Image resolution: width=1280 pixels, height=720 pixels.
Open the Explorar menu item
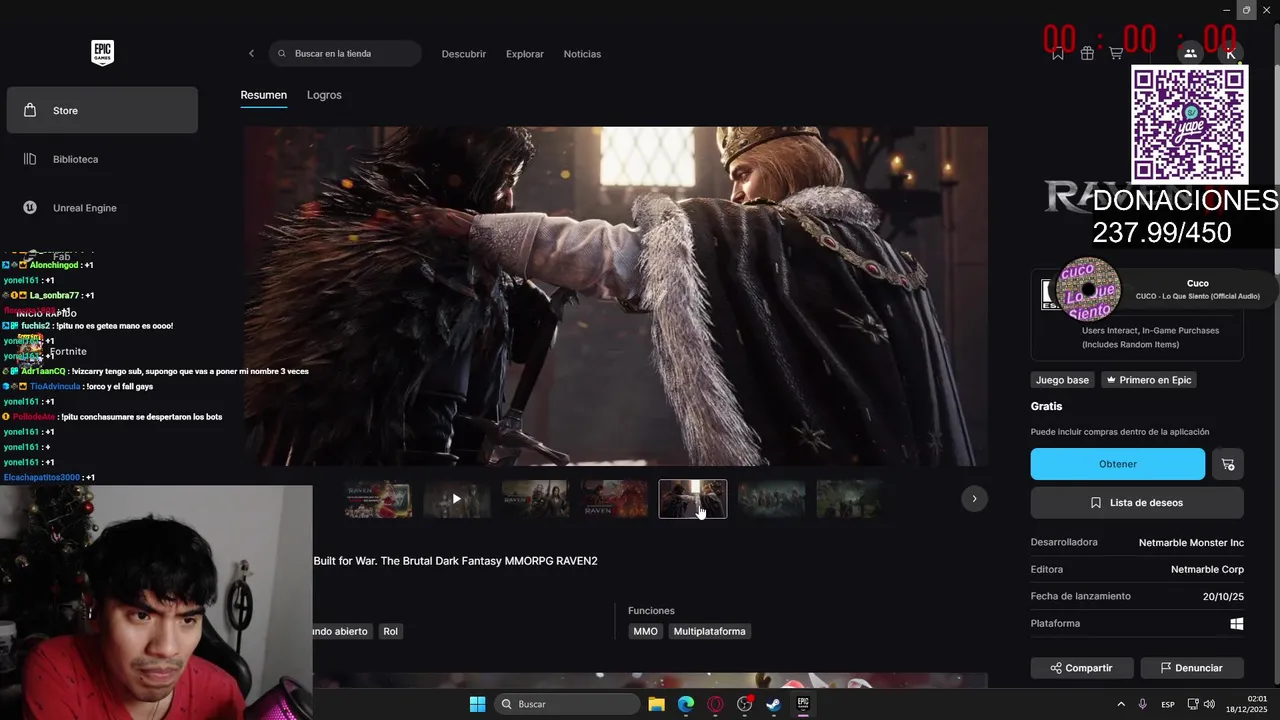[x=525, y=54]
